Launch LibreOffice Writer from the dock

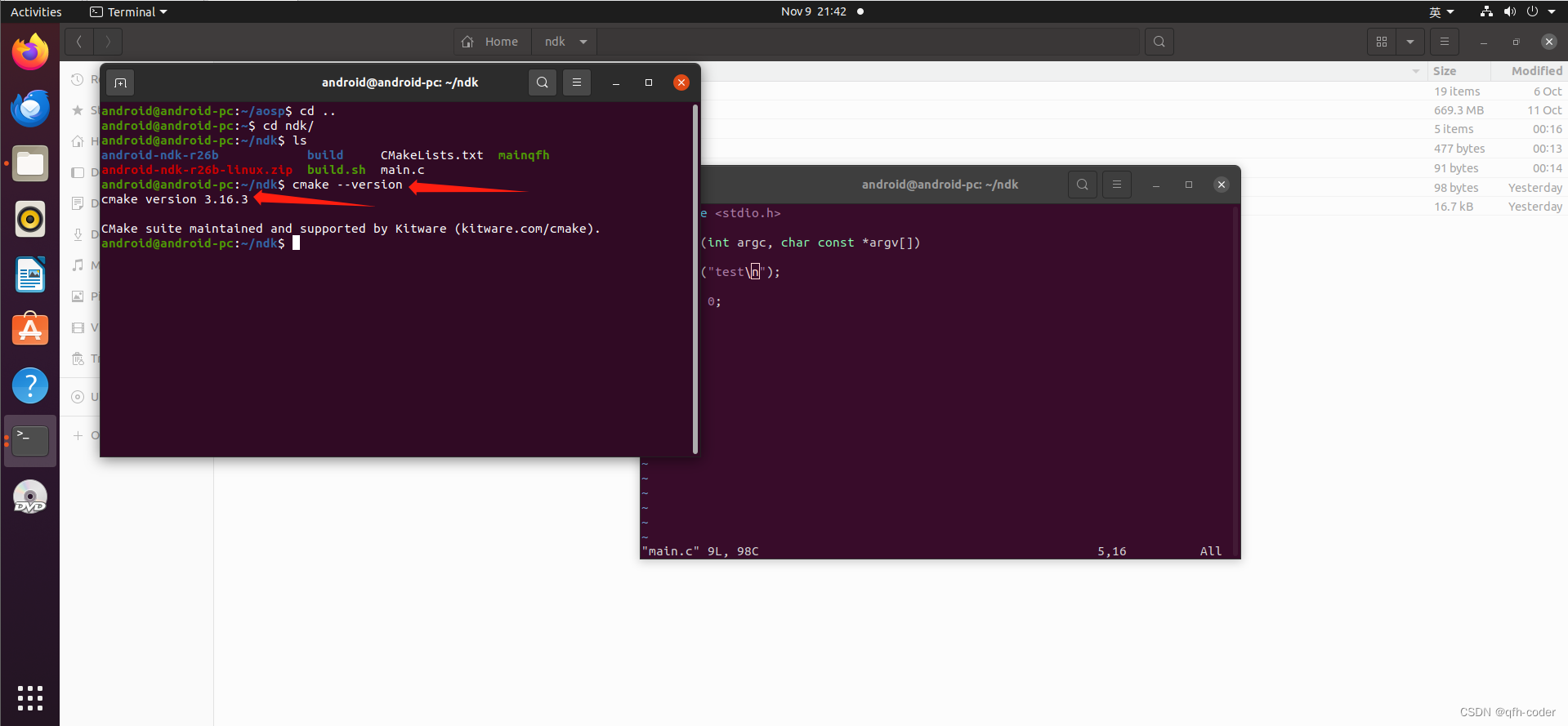(x=30, y=274)
